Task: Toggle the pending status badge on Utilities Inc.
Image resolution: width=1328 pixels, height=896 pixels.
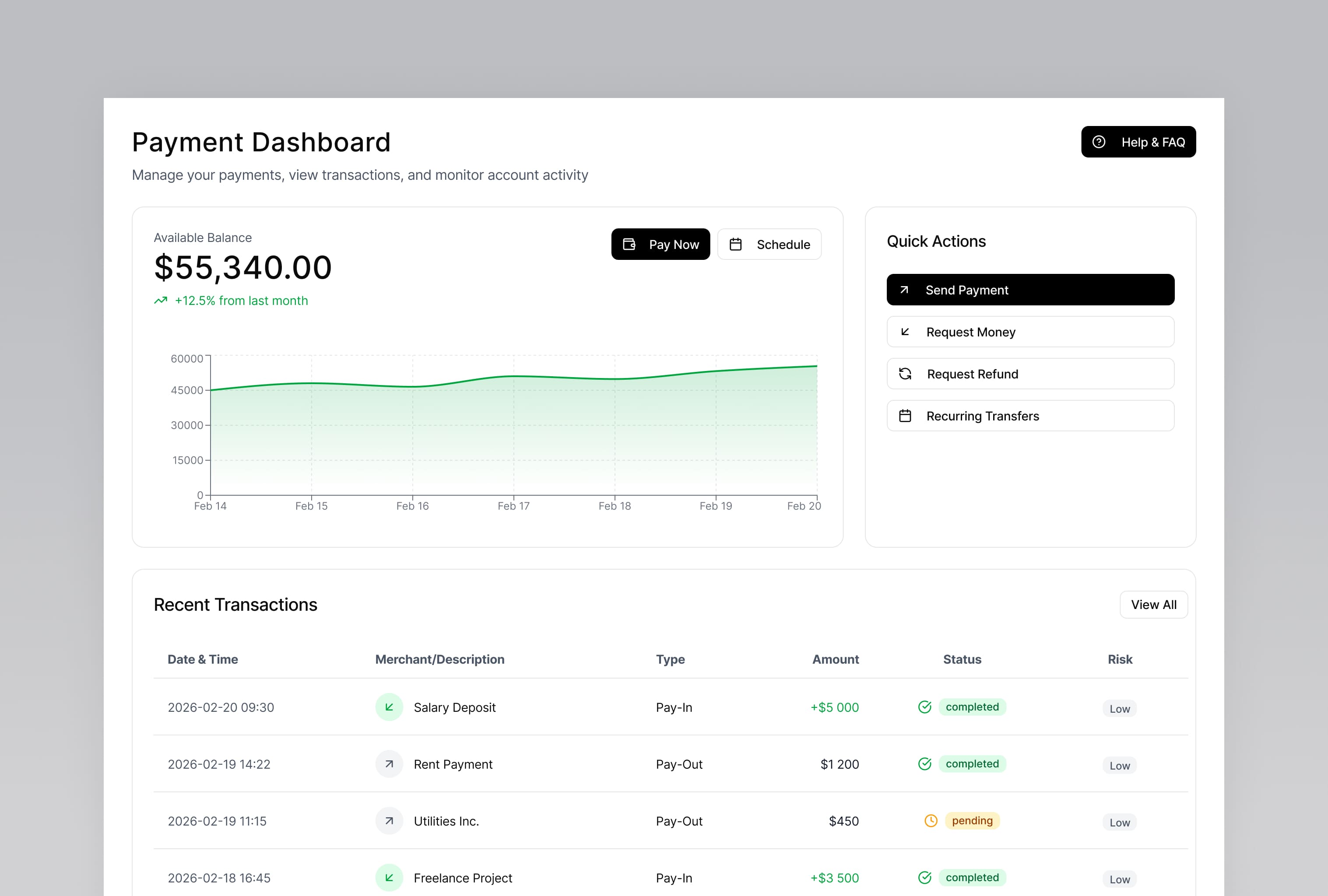Action: (972, 821)
